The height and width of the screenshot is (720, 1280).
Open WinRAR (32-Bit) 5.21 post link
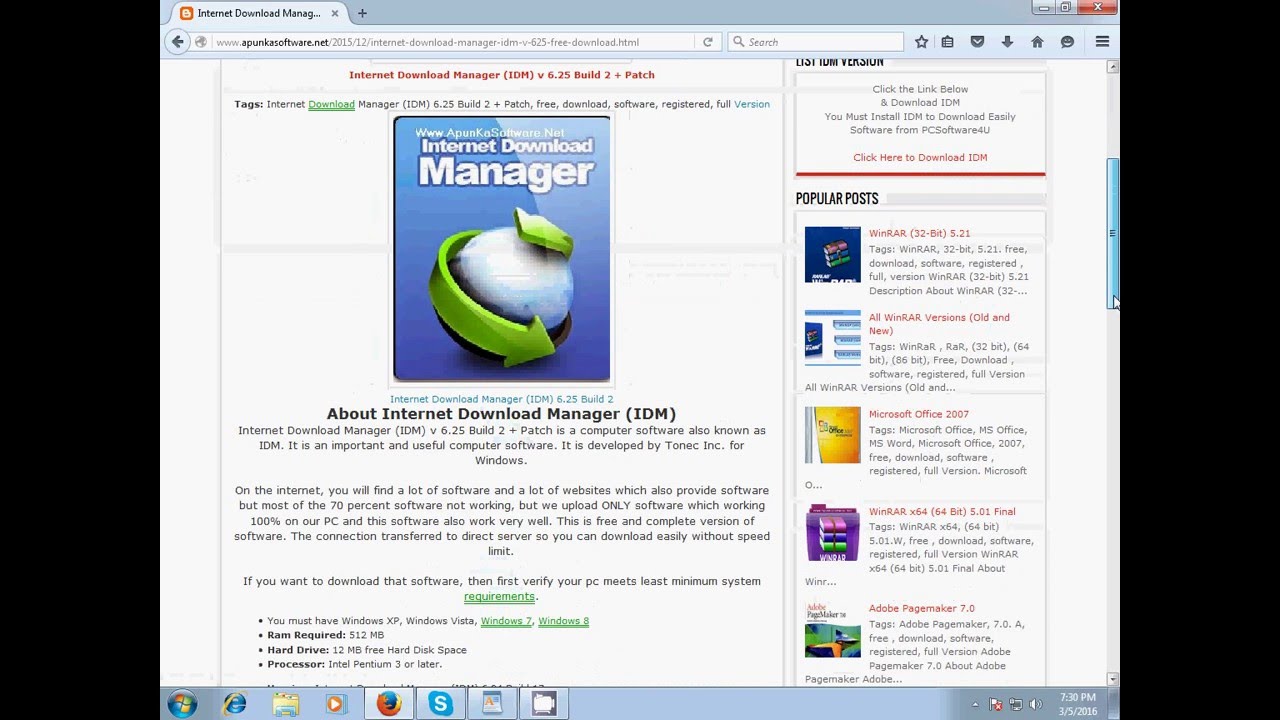coord(919,233)
